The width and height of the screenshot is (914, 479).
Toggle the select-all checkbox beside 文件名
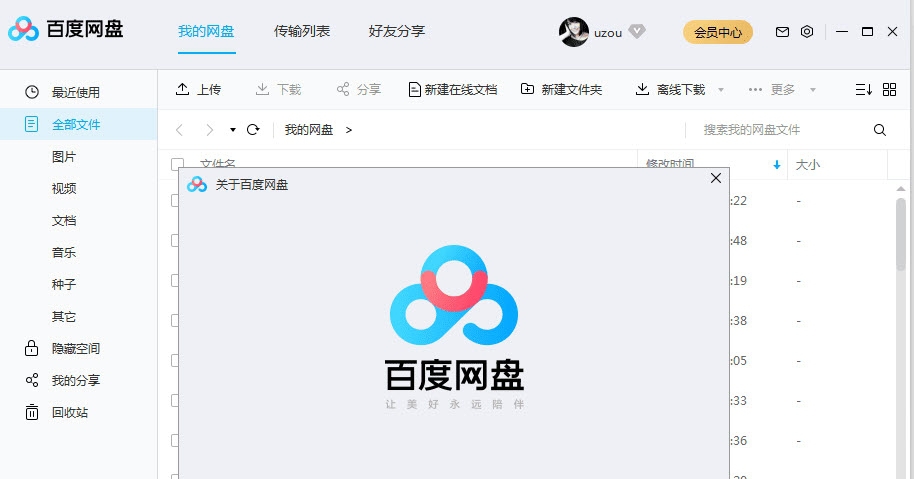click(177, 164)
